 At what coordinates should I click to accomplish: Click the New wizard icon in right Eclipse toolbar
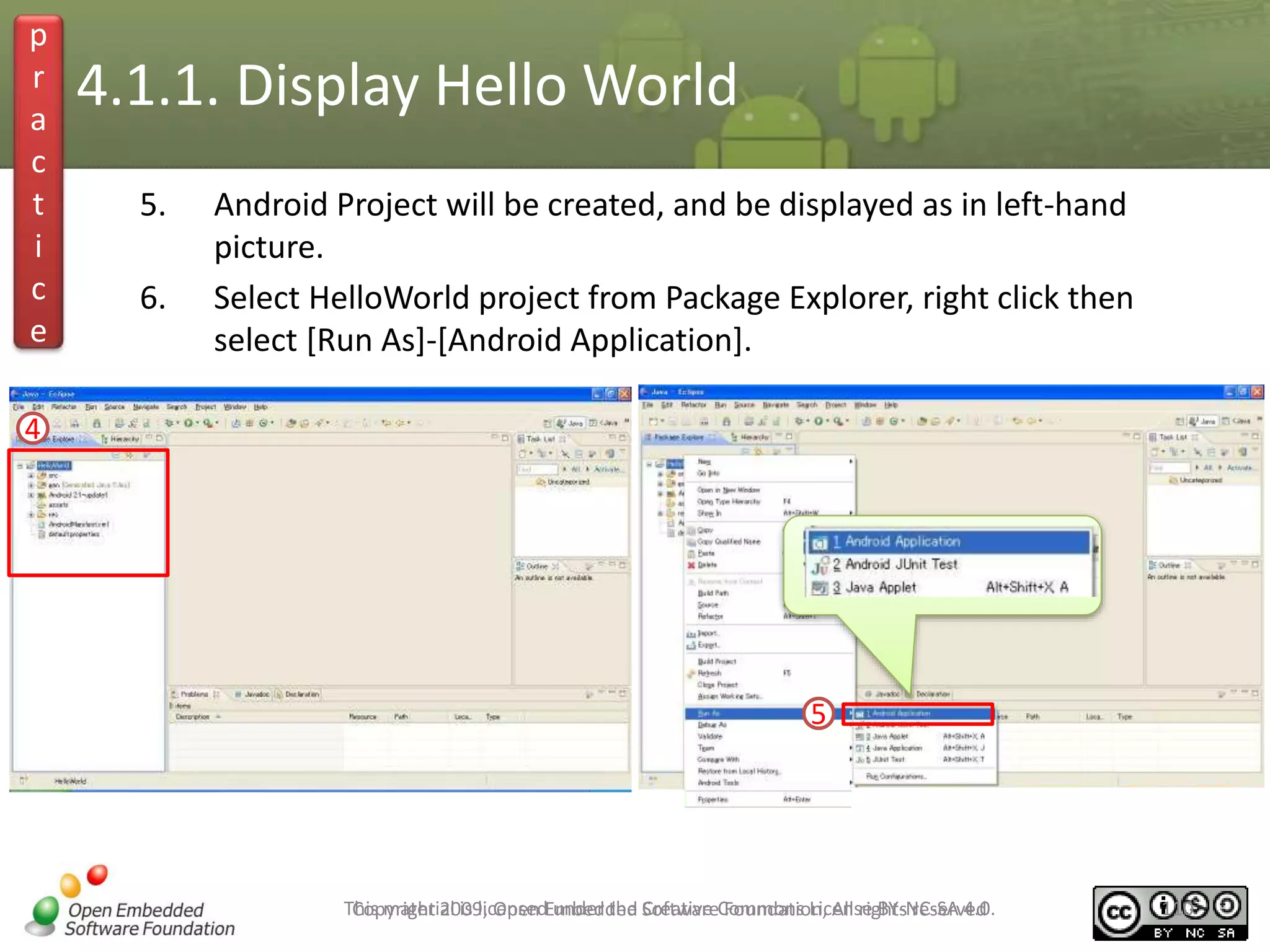click(652, 421)
